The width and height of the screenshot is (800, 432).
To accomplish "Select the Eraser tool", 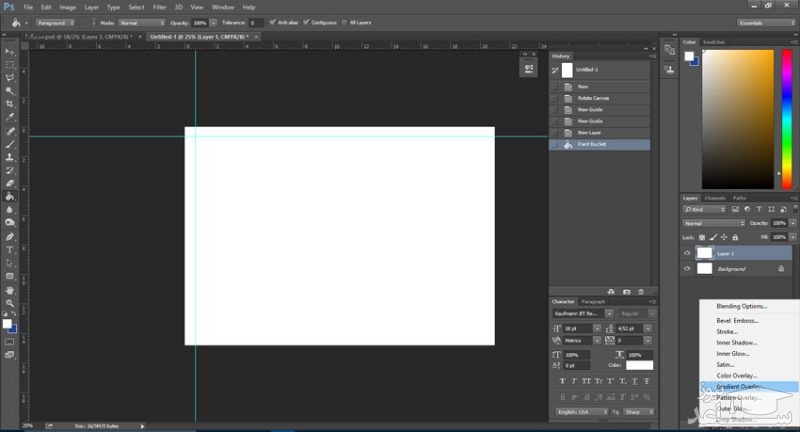I will pyautogui.click(x=10, y=184).
